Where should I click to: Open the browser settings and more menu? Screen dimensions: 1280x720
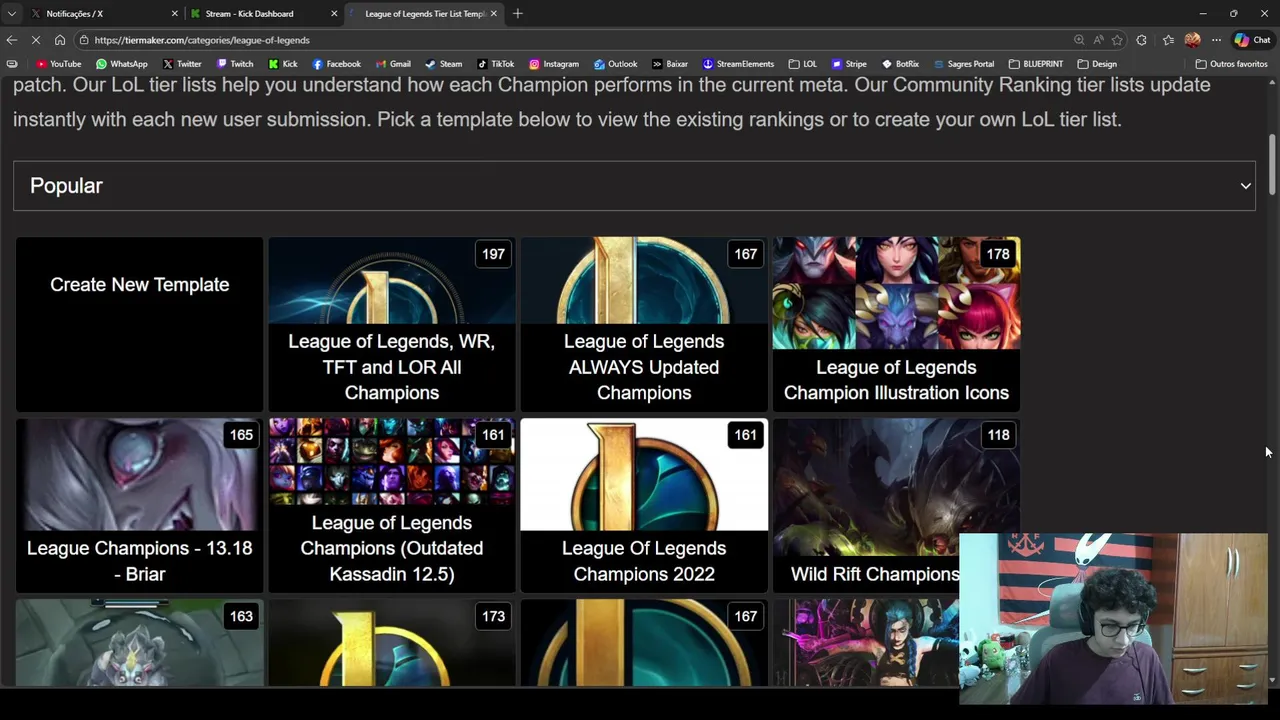coord(1216,40)
